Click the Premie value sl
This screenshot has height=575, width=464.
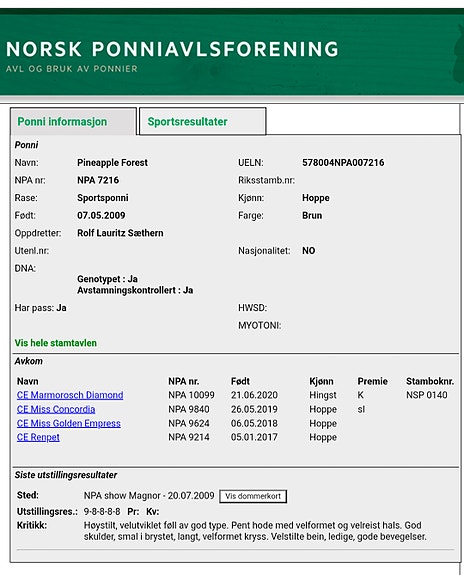coord(361,409)
